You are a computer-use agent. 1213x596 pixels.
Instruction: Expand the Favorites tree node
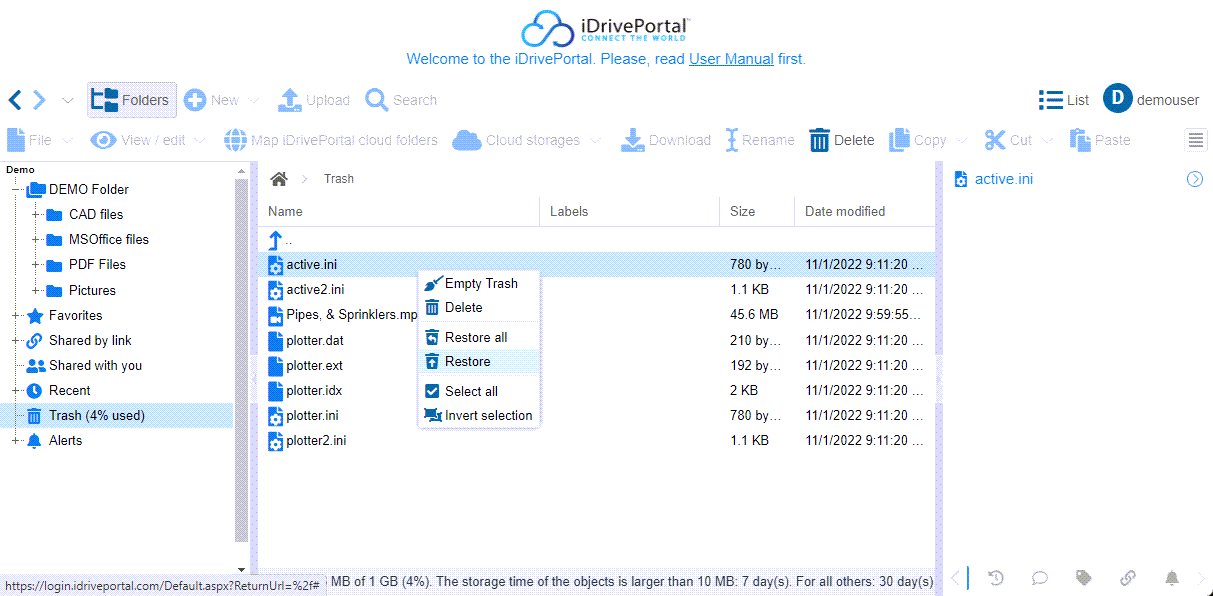[x=16, y=316]
